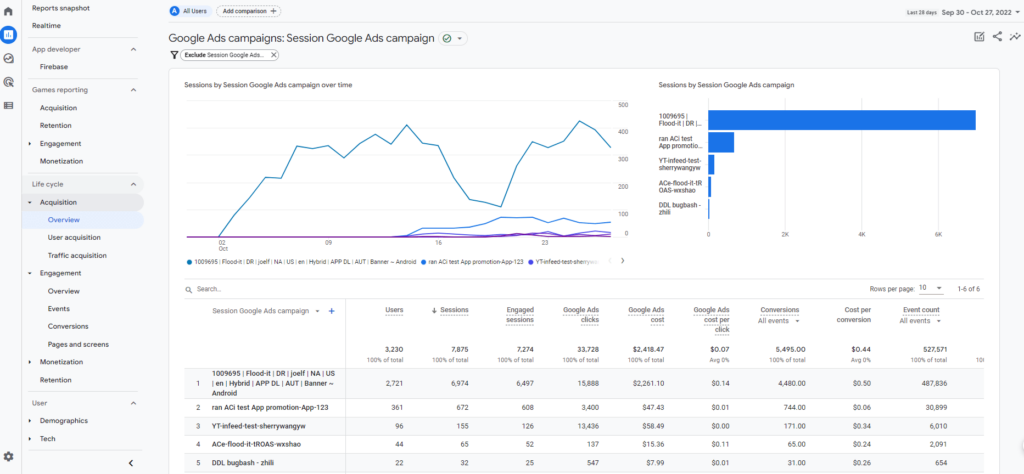Open the Session Google Ads campaign dimension dropdown
Image resolution: width=1024 pixels, height=474 pixels.
(266, 311)
